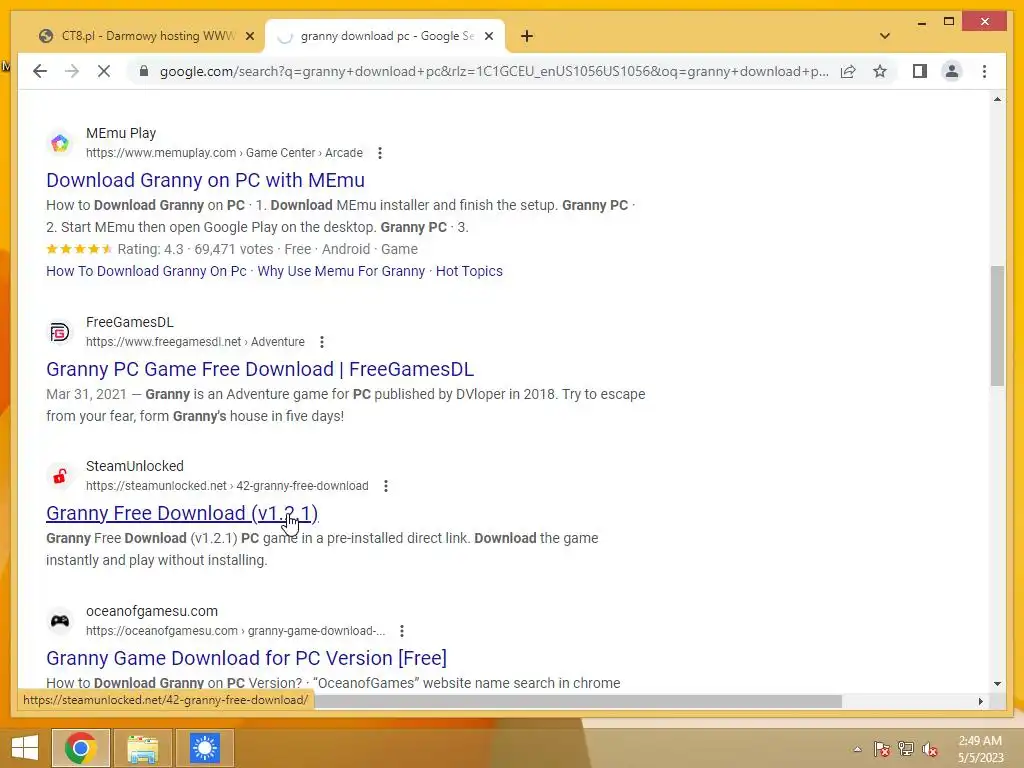Open Download Granny on PC with MEmu
The height and width of the screenshot is (768, 1024).
click(206, 180)
